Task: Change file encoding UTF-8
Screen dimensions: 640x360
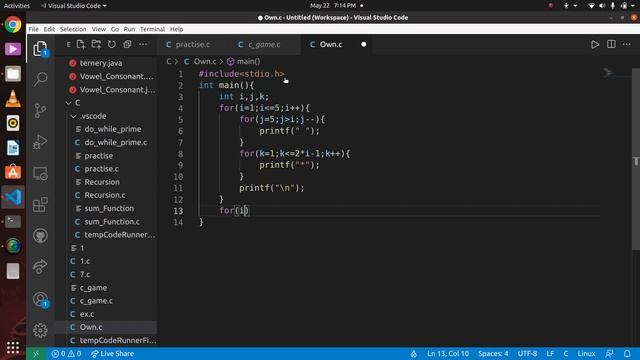Action: coord(527,353)
